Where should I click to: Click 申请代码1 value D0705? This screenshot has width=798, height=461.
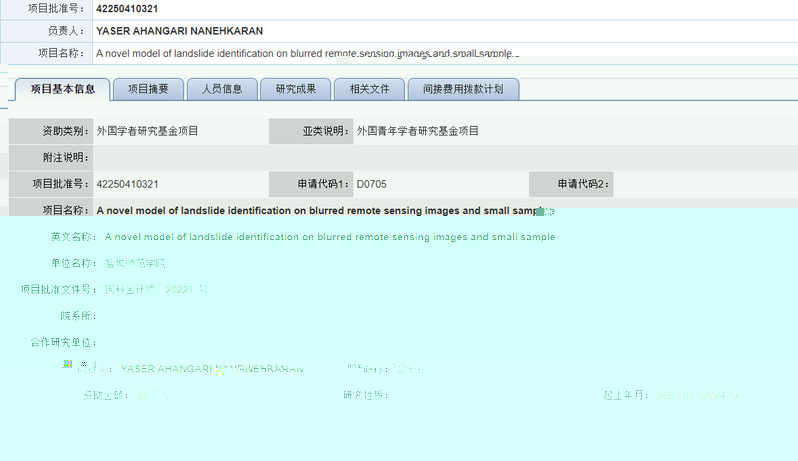pos(370,184)
